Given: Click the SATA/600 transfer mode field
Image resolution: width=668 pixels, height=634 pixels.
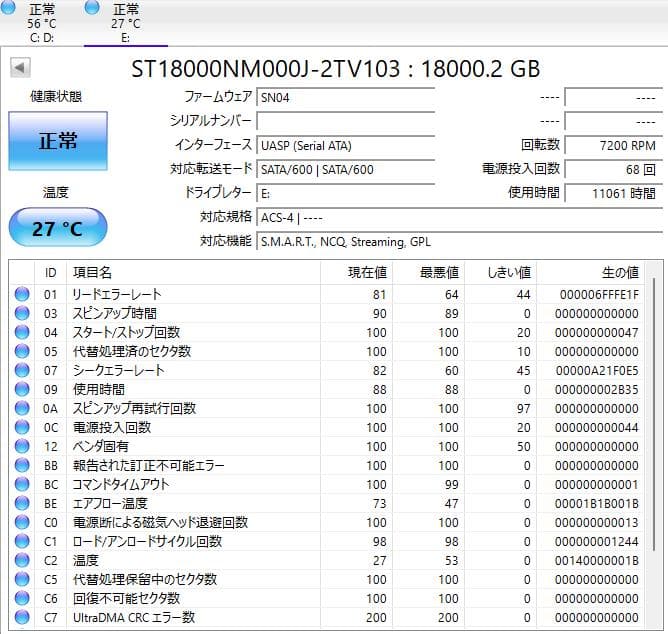Looking at the screenshot, I should [346, 170].
